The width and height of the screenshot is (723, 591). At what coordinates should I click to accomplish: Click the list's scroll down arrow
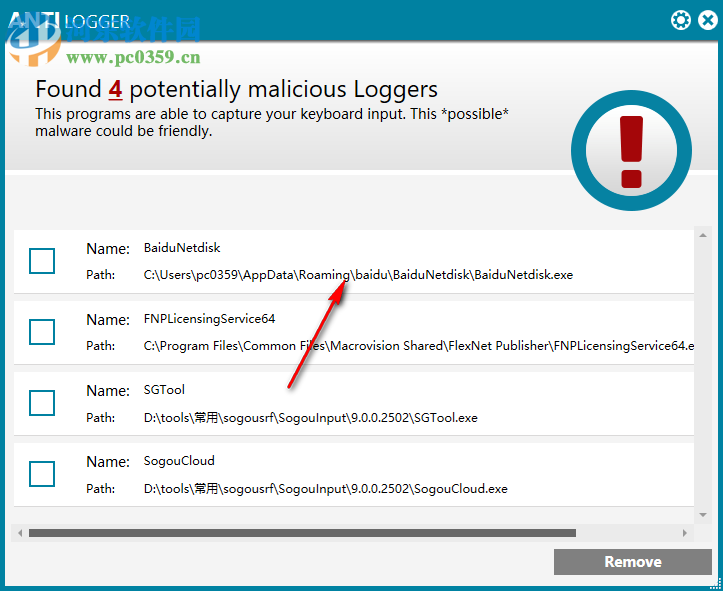[x=703, y=515]
